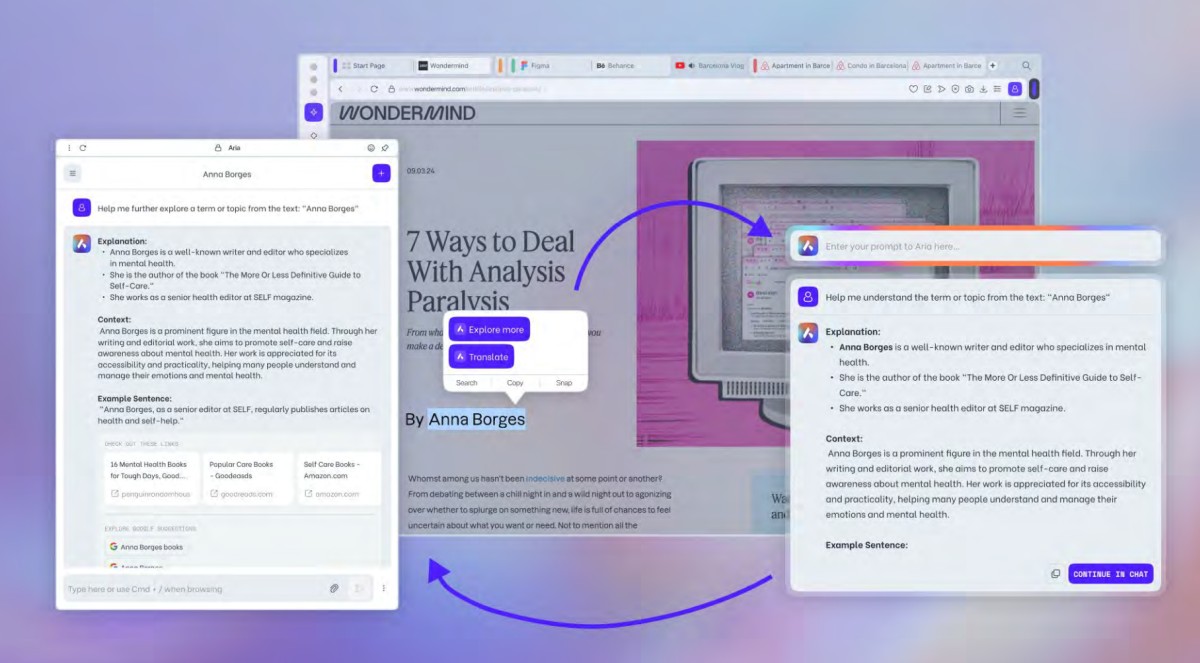Image resolution: width=1200 pixels, height=663 pixels.
Task: Open the more options menu beside chat input
Action: click(383, 589)
